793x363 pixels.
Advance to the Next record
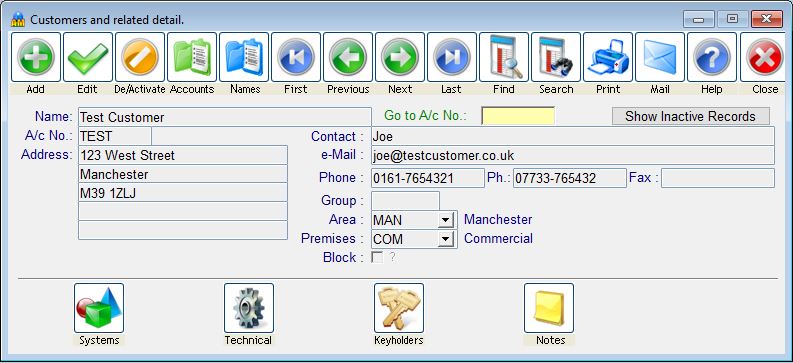pyautogui.click(x=400, y=57)
